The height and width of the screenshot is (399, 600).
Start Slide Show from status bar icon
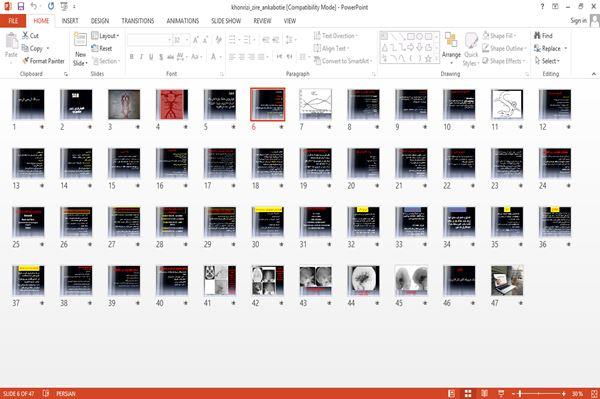point(501,393)
